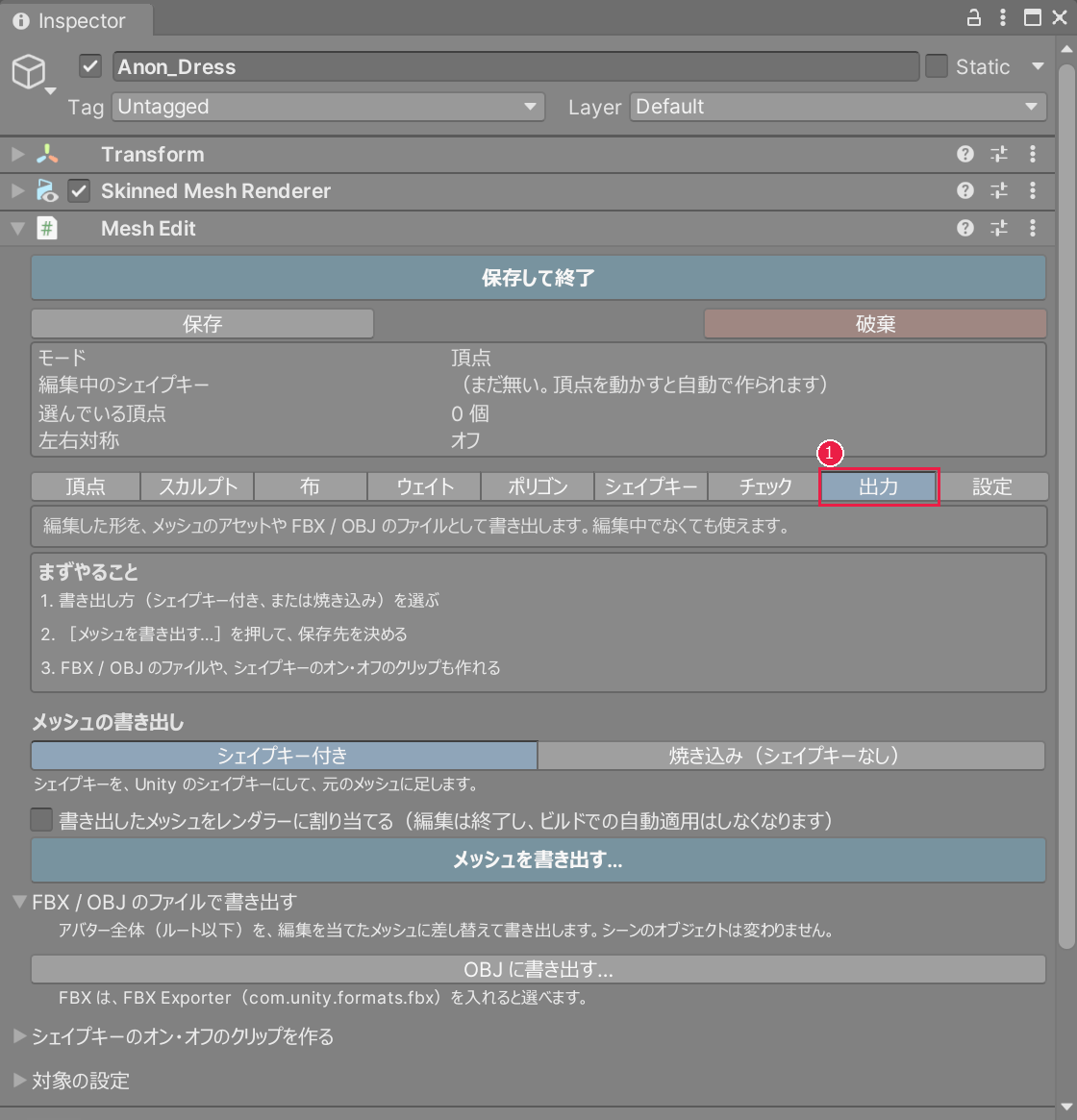This screenshot has height=1120, width=1077.
Task: Click the OBJ に書き出す button
Action: (538, 969)
